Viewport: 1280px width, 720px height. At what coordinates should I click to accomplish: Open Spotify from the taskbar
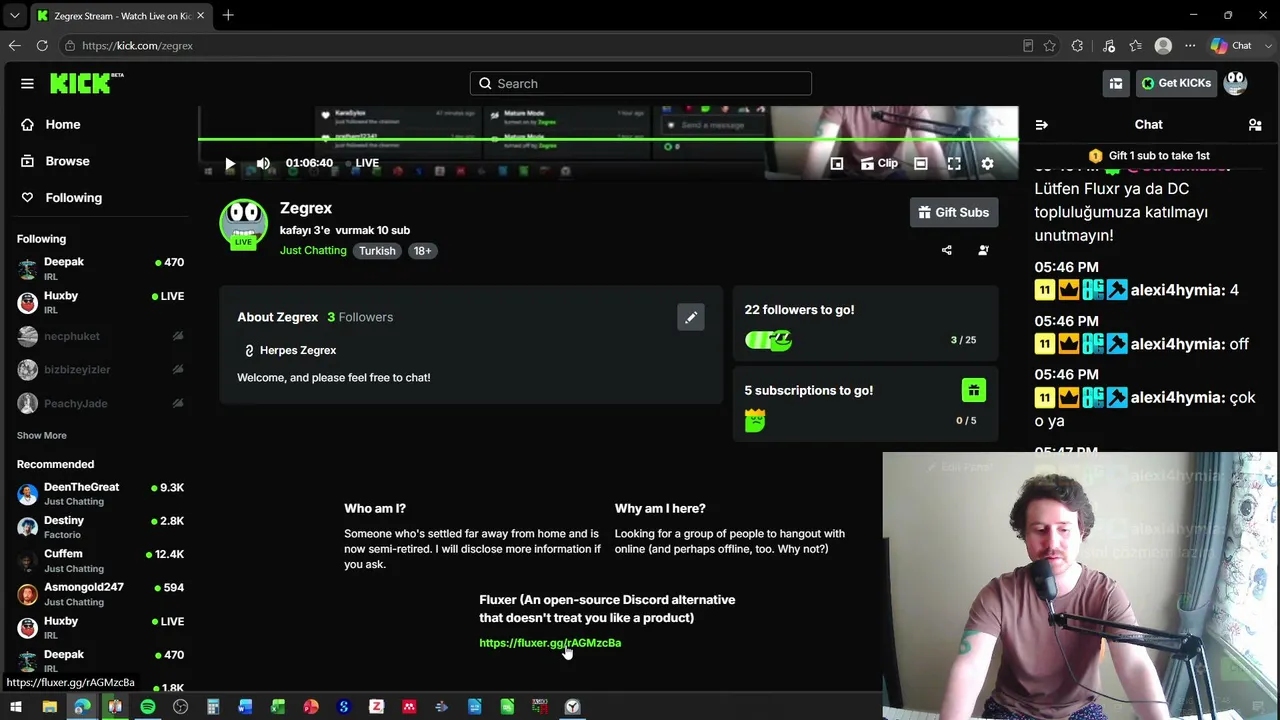click(147, 707)
